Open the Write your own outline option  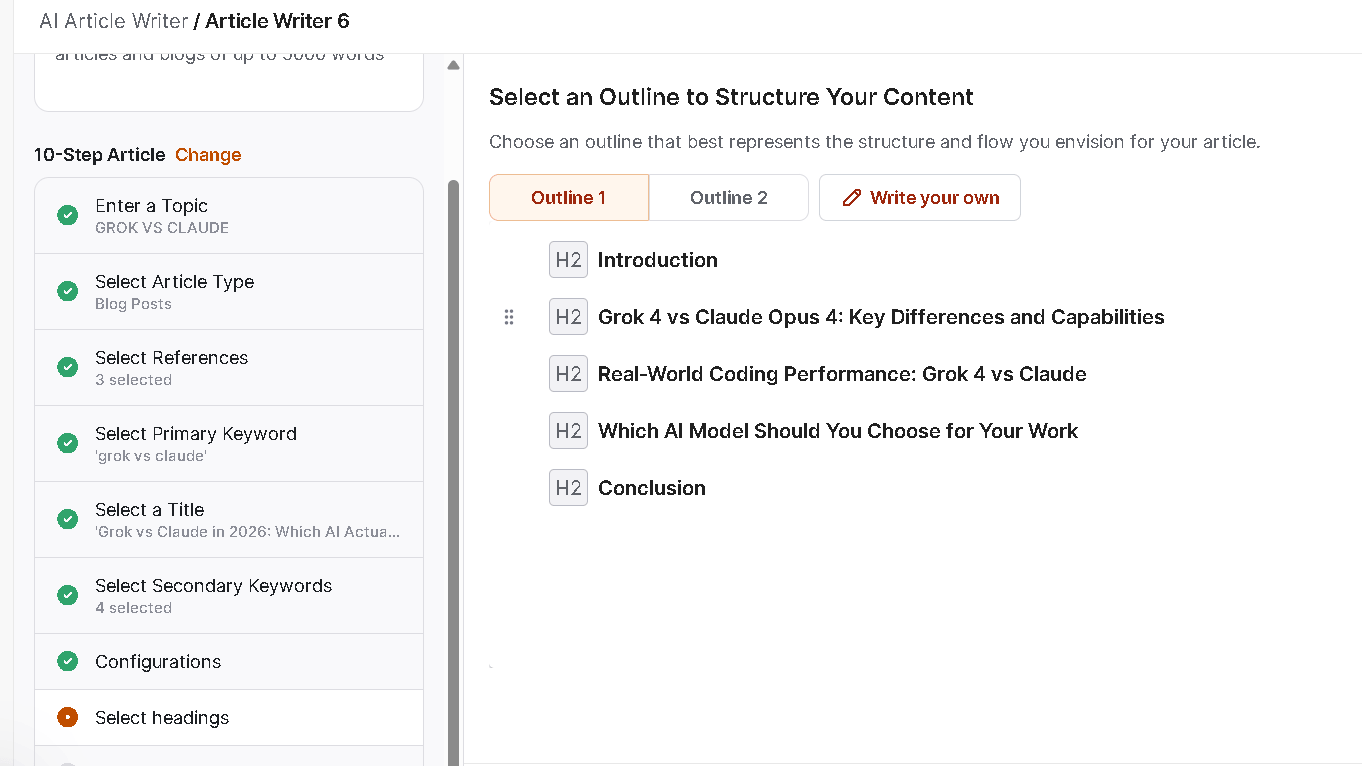click(x=920, y=198)
